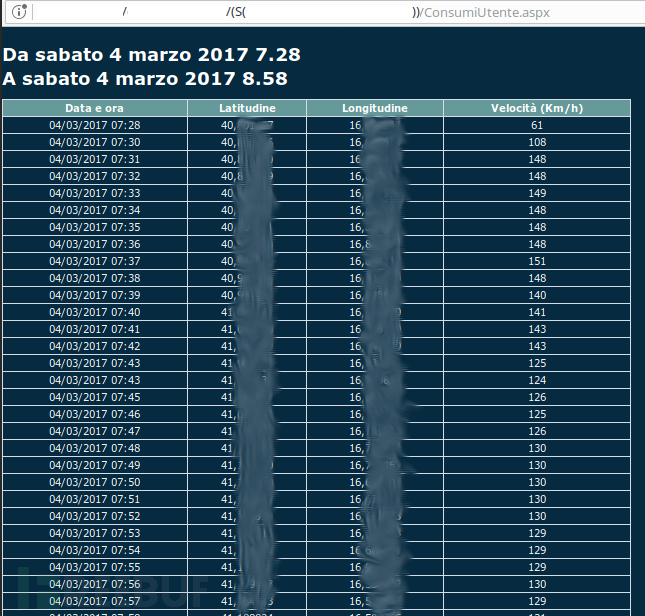Screen dimensions: 645x616
Task: Select the cell "04/03/2017 07:38"
Action: point(95,278)
